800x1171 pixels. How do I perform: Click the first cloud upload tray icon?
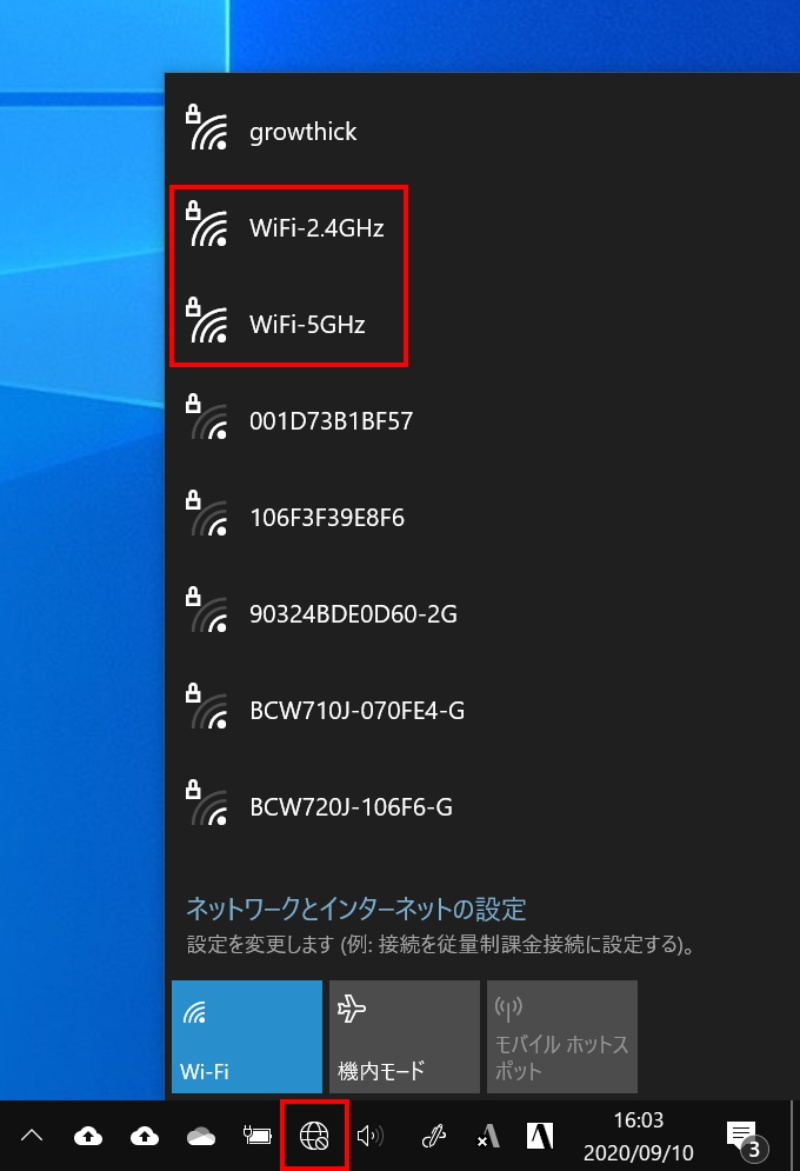(88, 1136)
